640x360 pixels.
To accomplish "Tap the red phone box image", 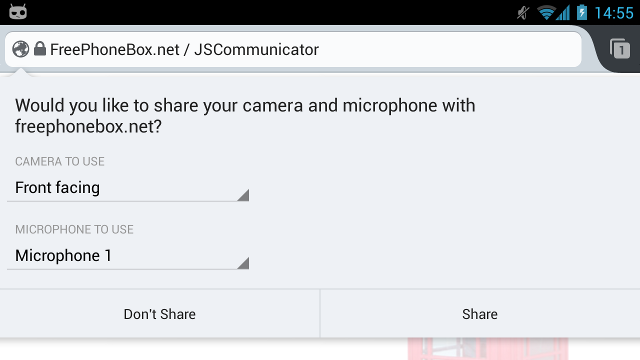I will [x=488, y=349].
